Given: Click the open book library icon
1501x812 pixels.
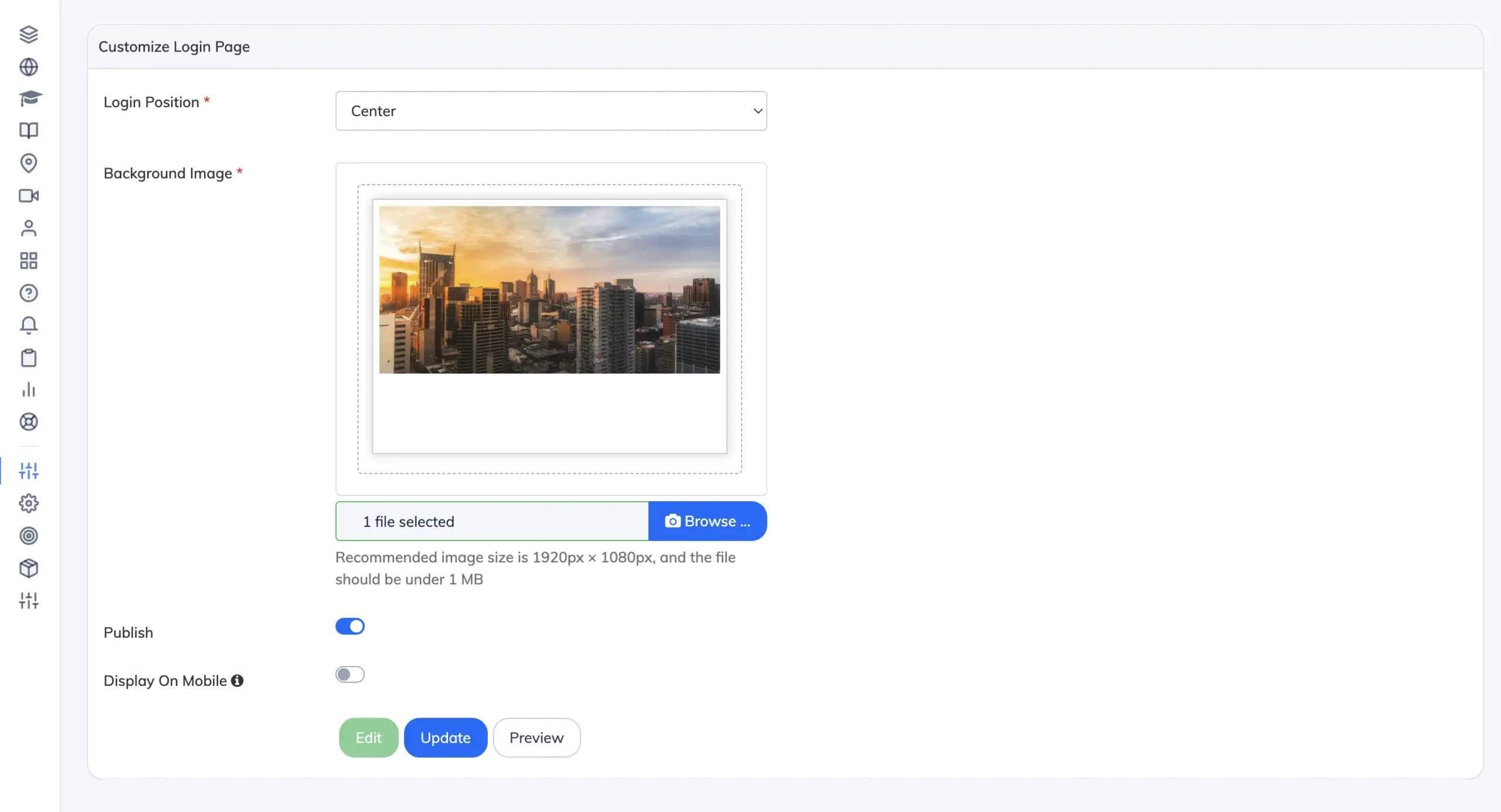Looking at the screenshot, I should pos(29,130).
